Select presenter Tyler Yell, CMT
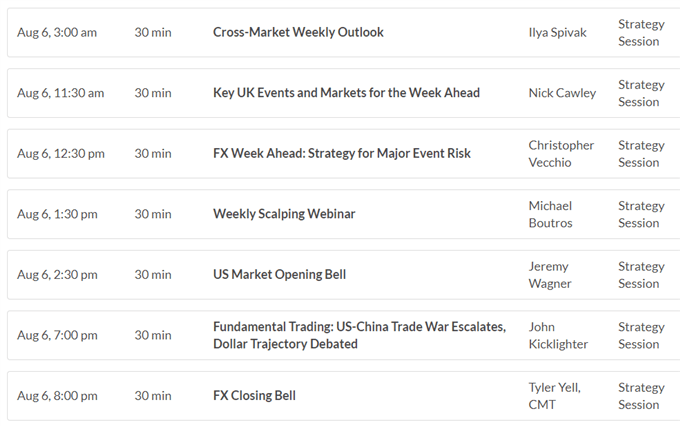 (554, 396)
